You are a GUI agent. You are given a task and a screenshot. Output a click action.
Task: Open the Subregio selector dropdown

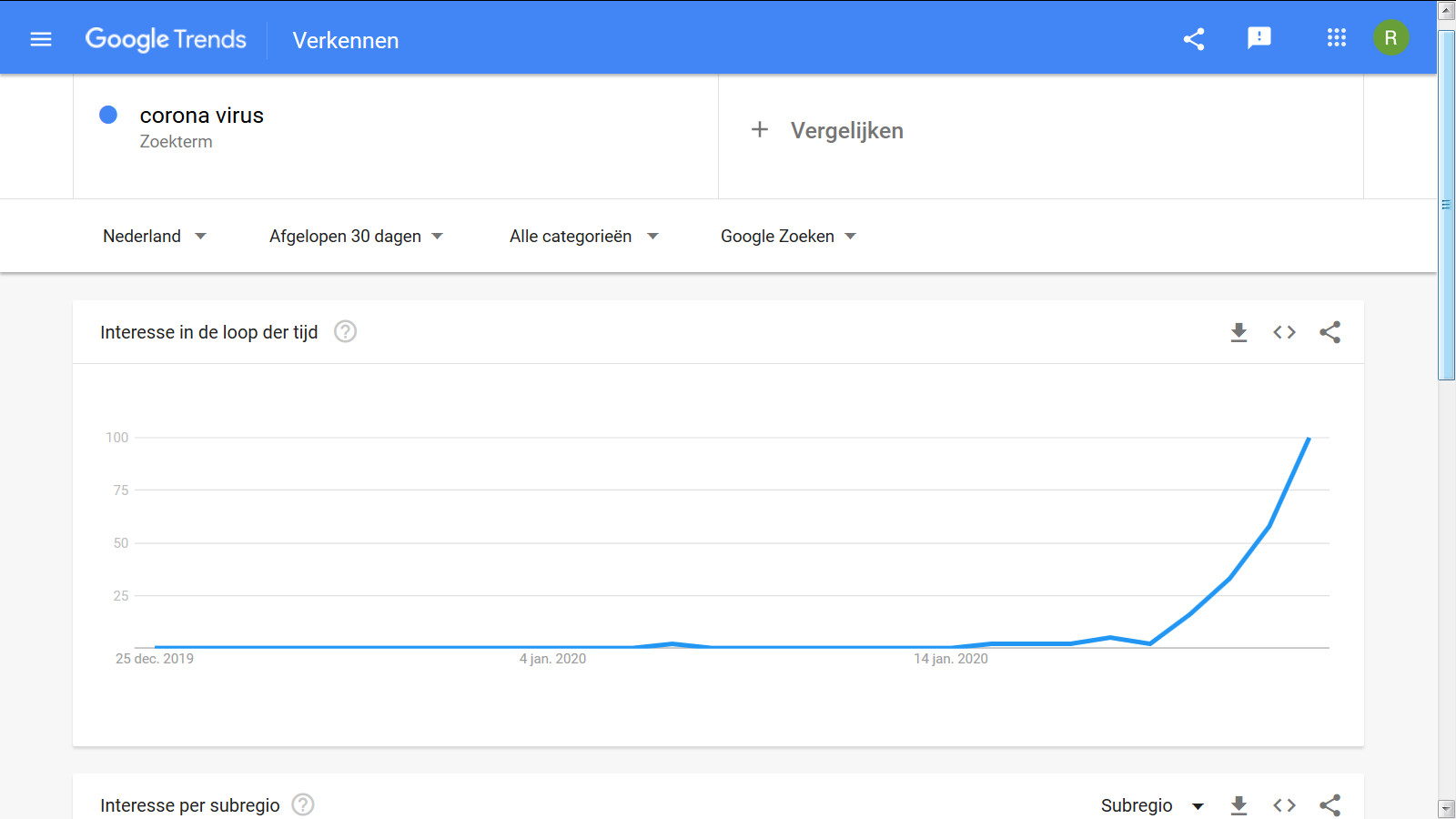(x=1153, y=805)
